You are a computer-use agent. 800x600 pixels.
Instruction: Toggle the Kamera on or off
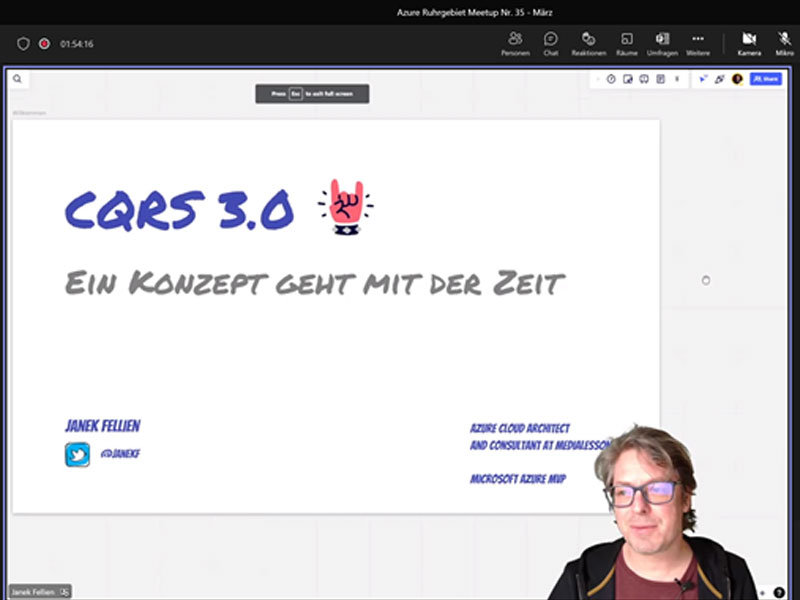click(749, 44)
